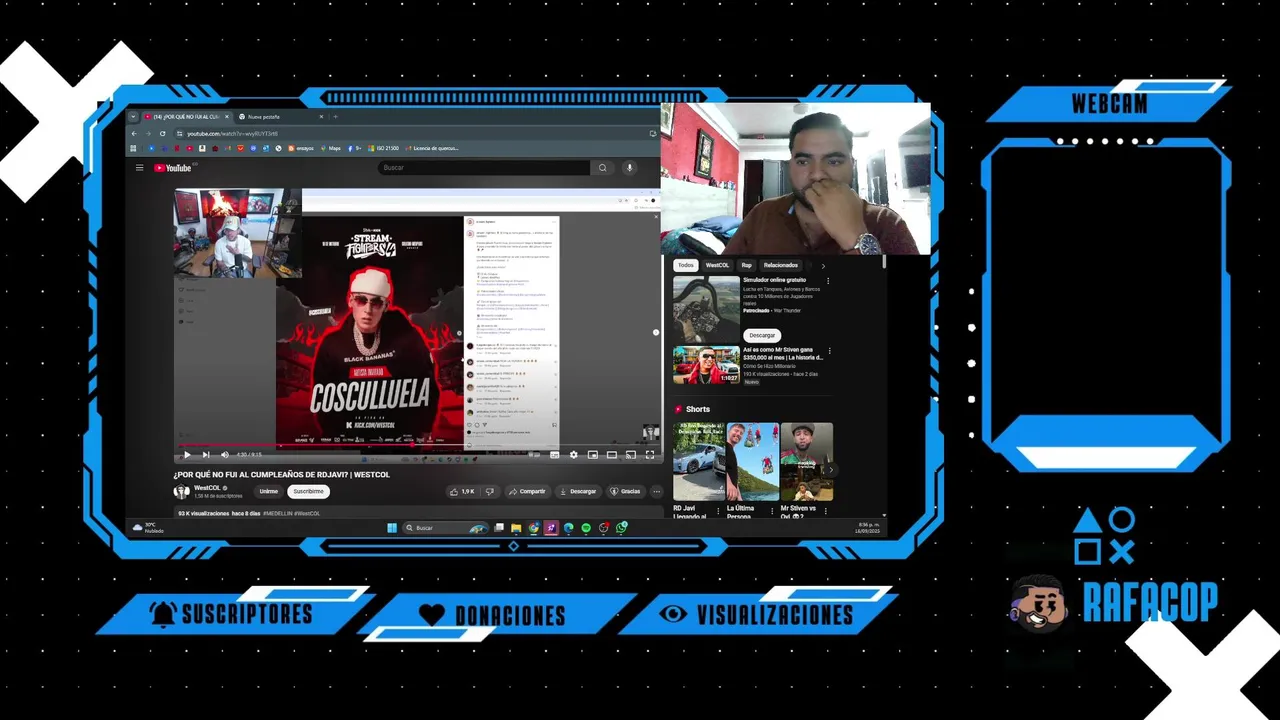
Task: Open more actions menu beside Gracias
Action: [656, 491]
